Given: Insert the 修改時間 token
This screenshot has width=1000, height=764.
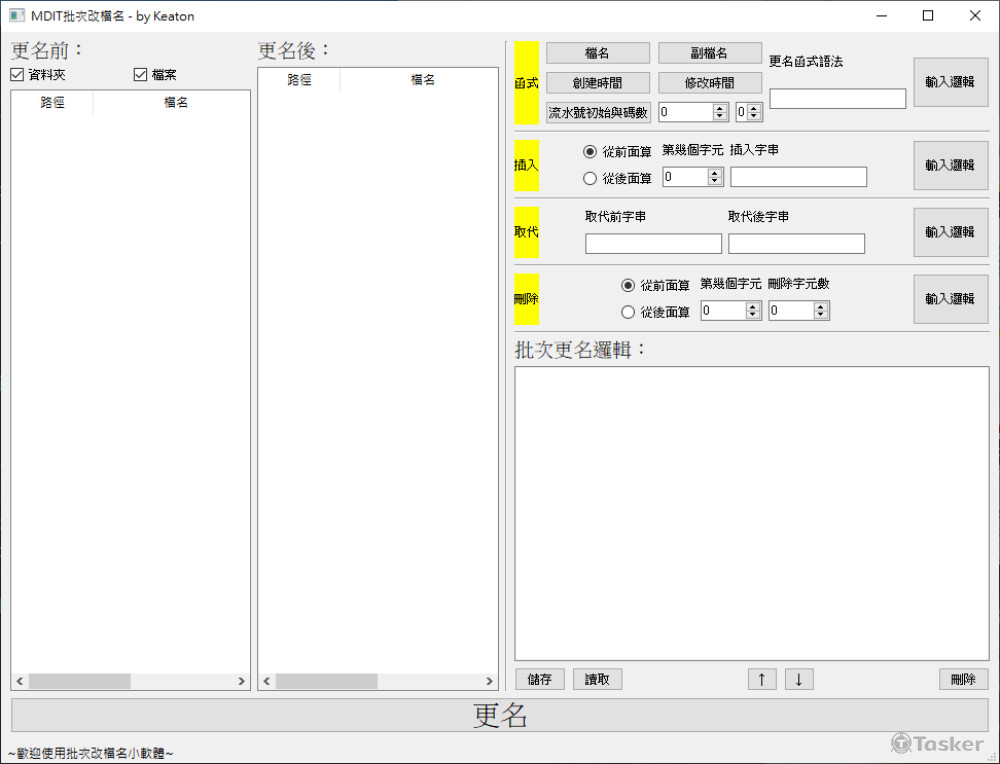Looking at the screenshot, I should (x=709, y=82).
